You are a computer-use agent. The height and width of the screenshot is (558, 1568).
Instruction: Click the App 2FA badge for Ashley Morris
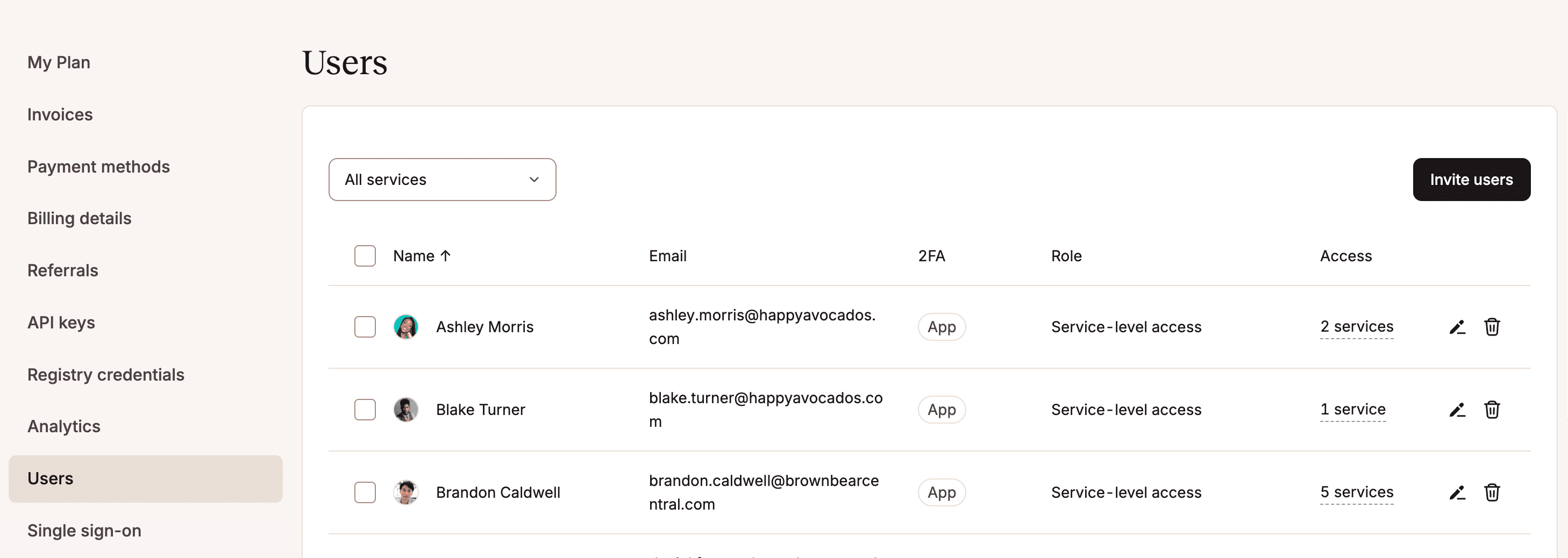[x=942, y=327]
